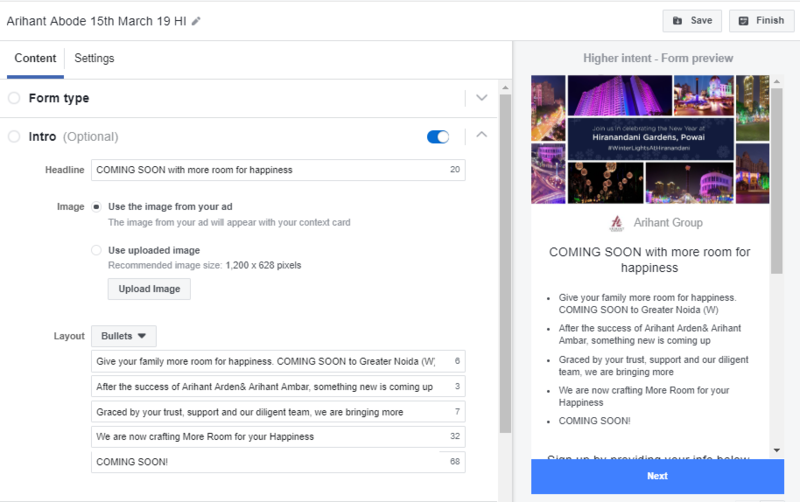
Task: Click the Higher intent - Form preview heading
Action: tap(658, 58)
